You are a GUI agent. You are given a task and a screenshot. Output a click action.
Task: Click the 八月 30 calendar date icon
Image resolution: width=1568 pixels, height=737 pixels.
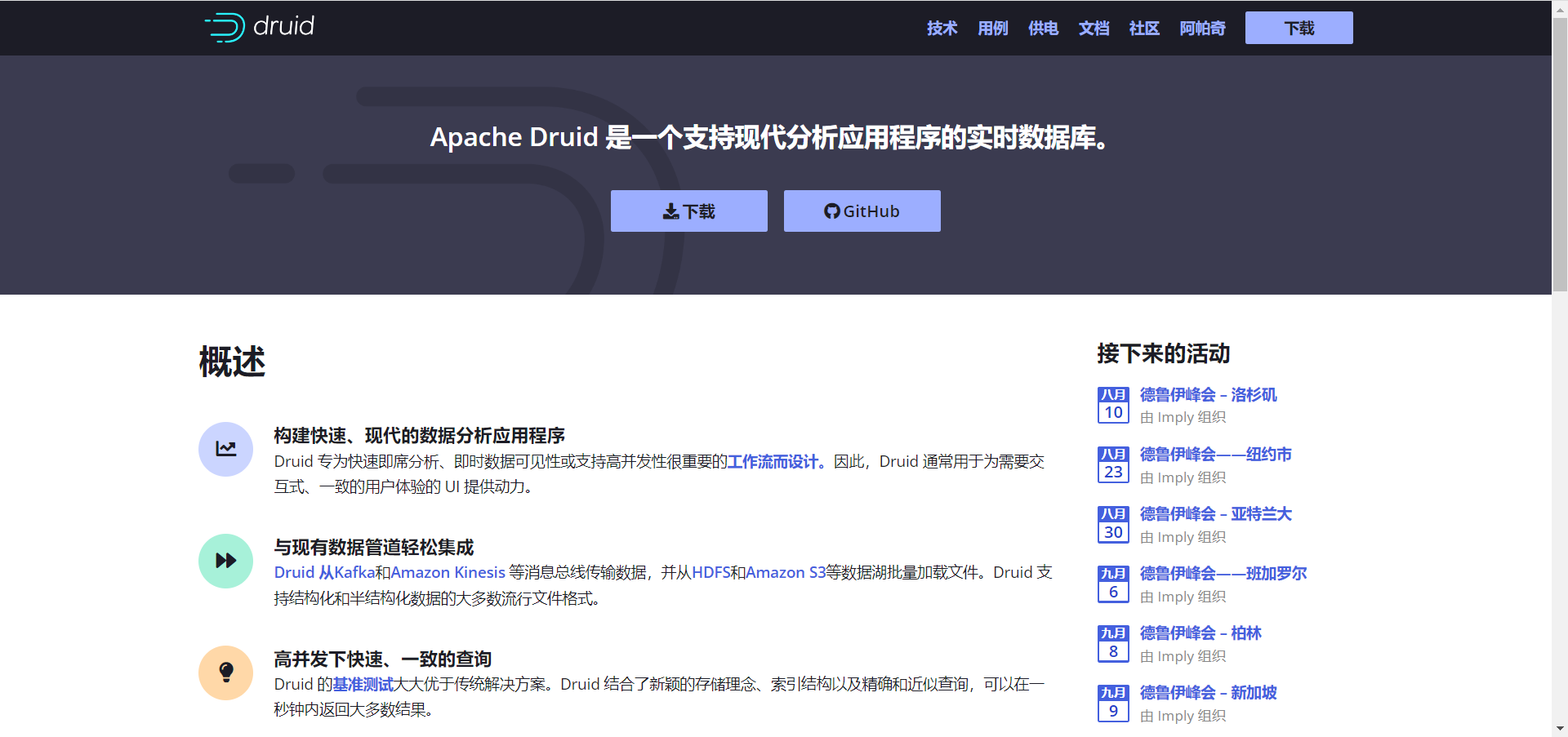(x=1113, y=524)
